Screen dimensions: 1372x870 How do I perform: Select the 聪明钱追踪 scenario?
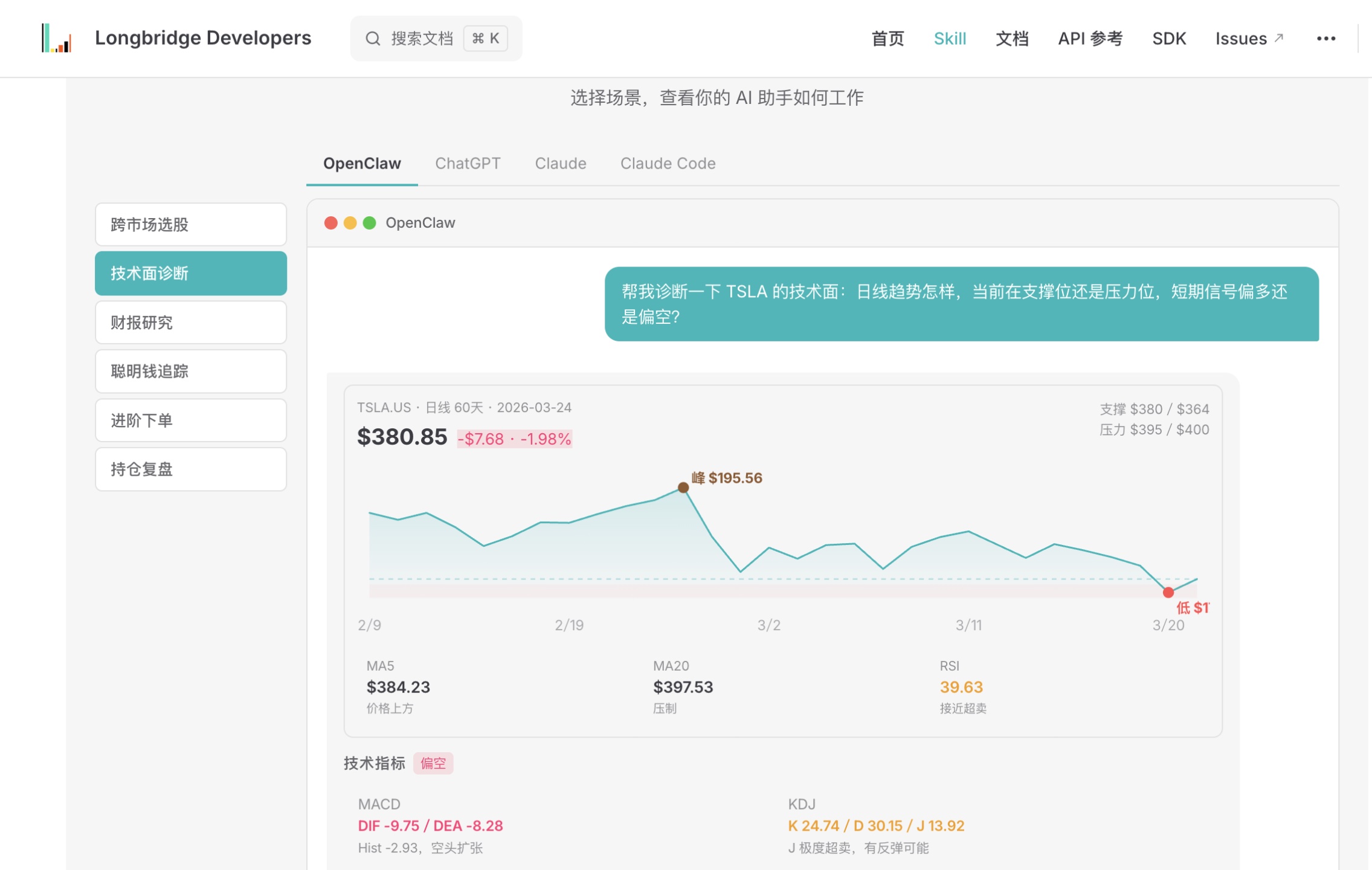pos(190,372)
